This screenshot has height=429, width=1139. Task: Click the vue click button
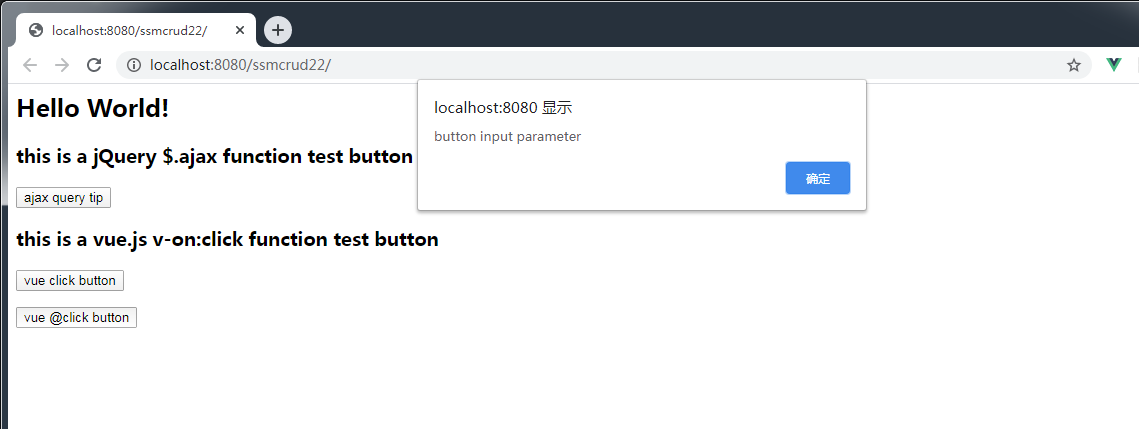[70, 280]
